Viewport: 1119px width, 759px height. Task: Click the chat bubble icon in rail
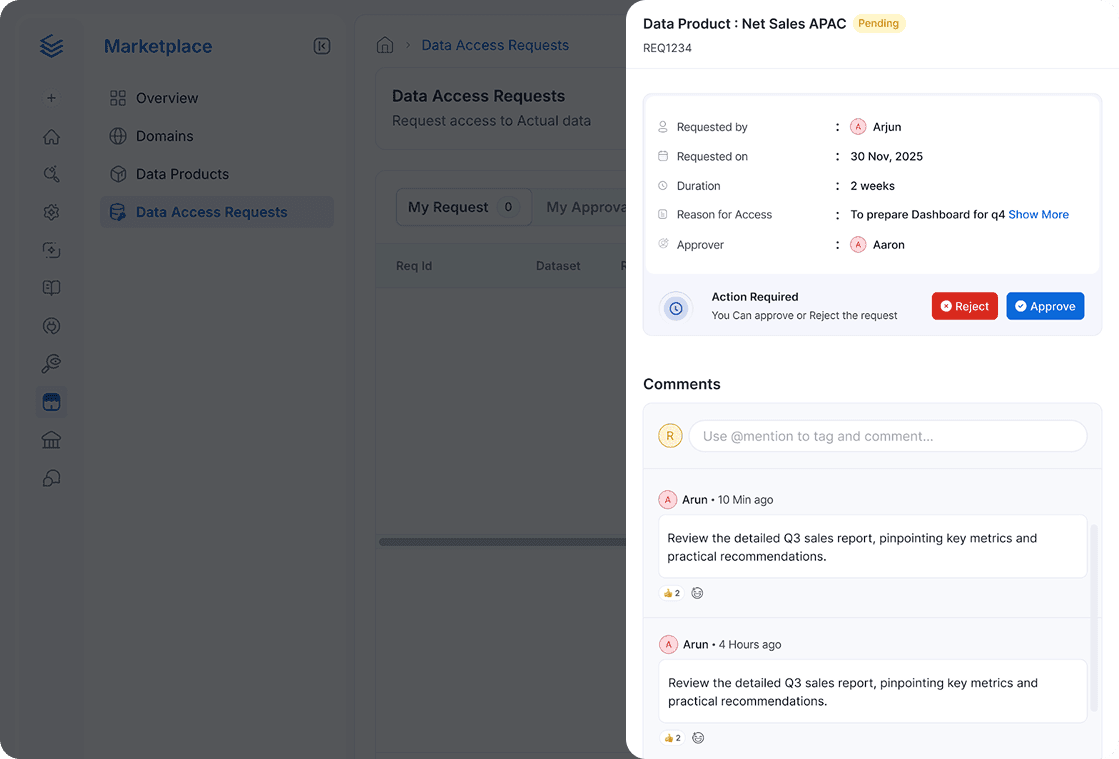(51, 478)
